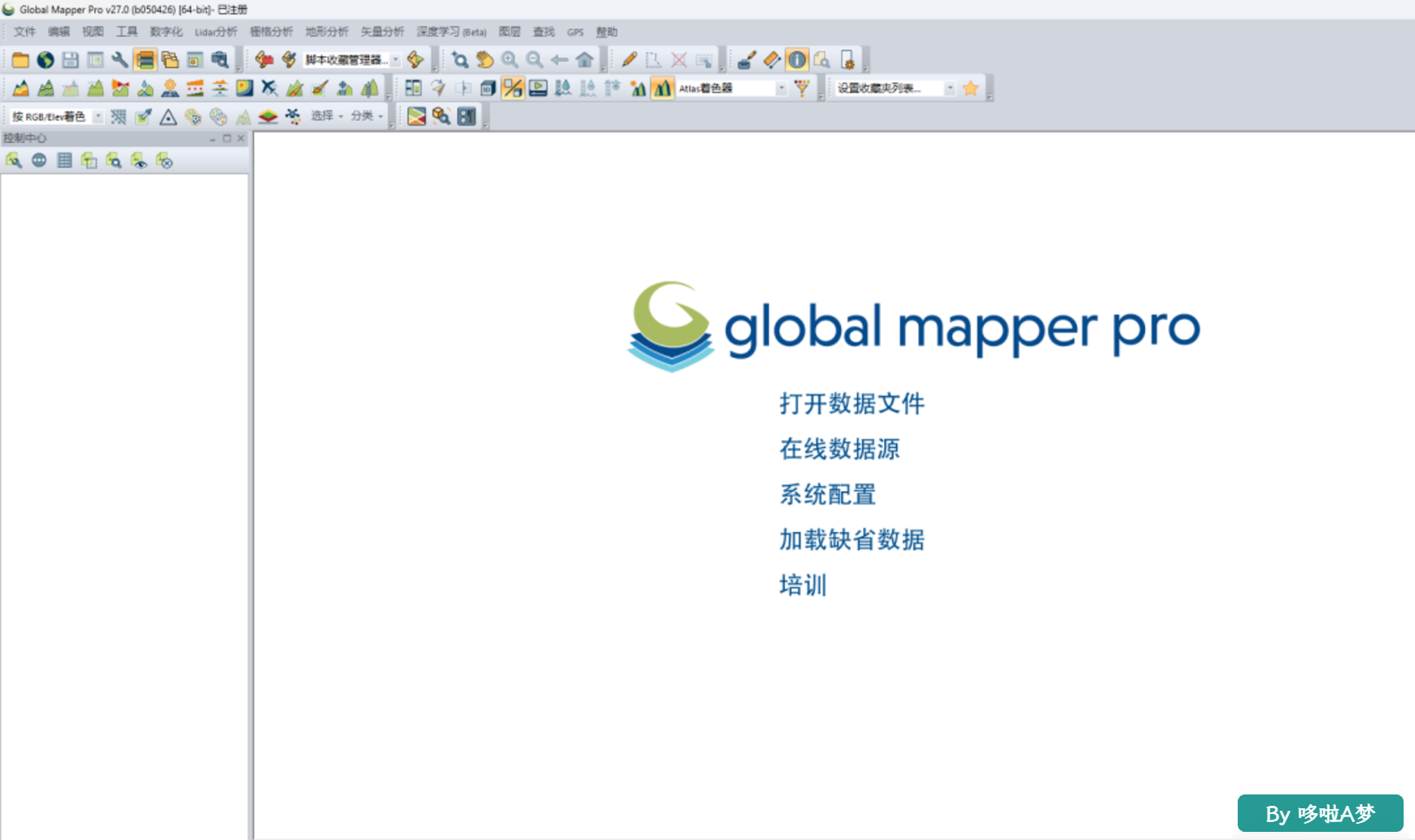Click the yellow favorites star icon
Viewport: 1415px width, 840px height.
970,88
